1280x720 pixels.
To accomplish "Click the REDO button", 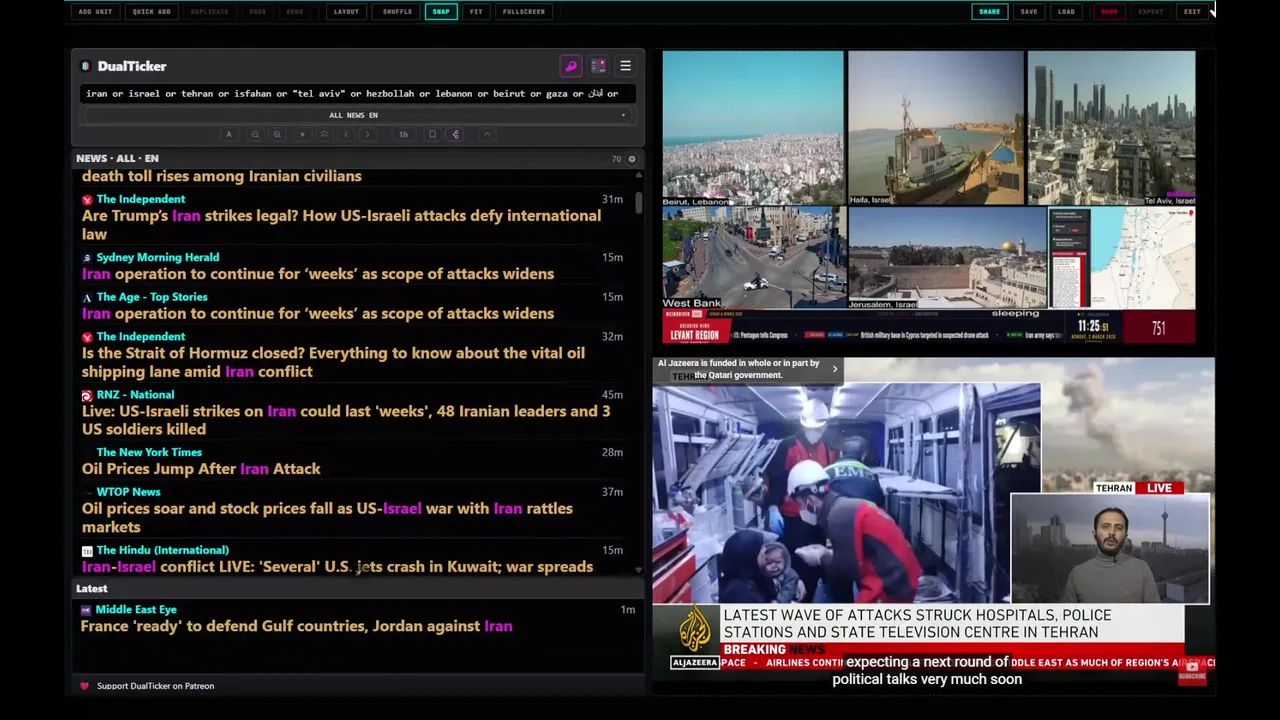I will tap(295, 12).
